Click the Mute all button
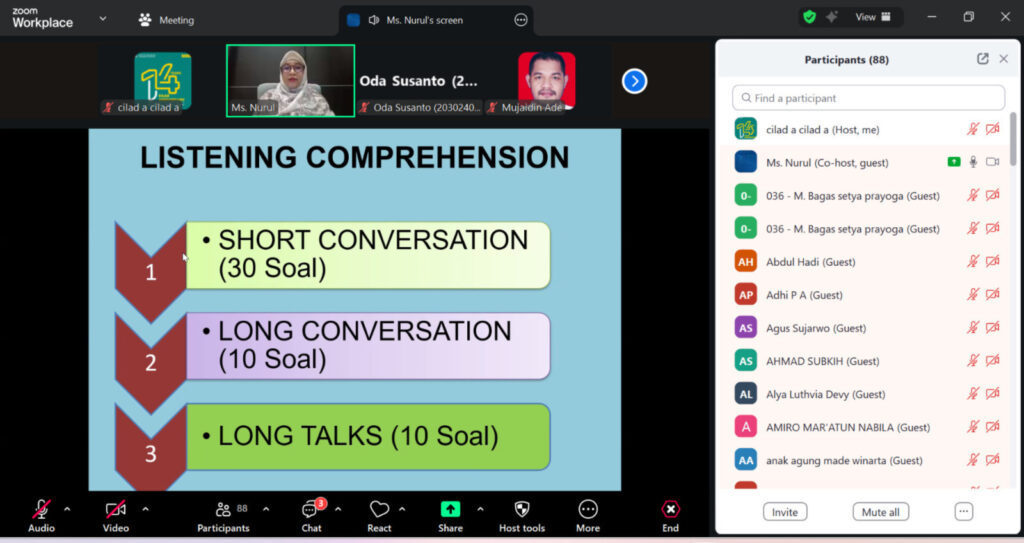Viewport: 1024px width, 543px height. click(x=880, y=512)
